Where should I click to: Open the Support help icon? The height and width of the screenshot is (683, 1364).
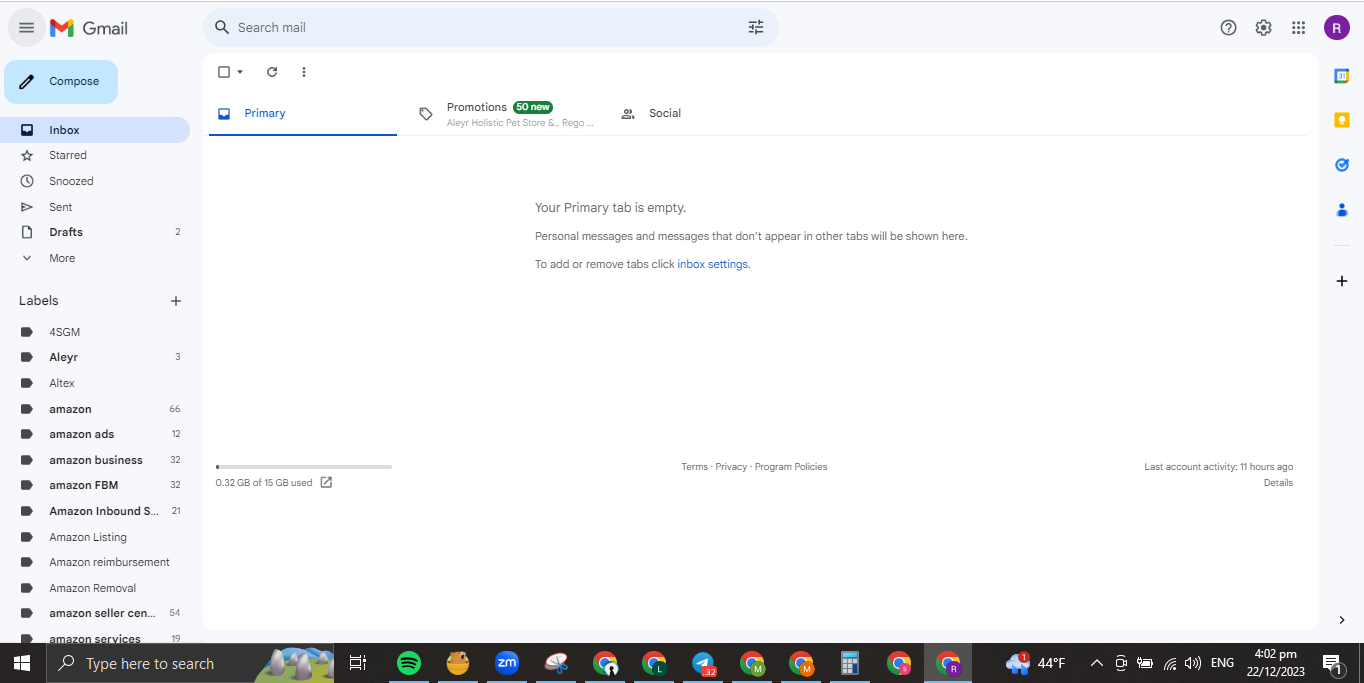click(x=1229, y=28)
